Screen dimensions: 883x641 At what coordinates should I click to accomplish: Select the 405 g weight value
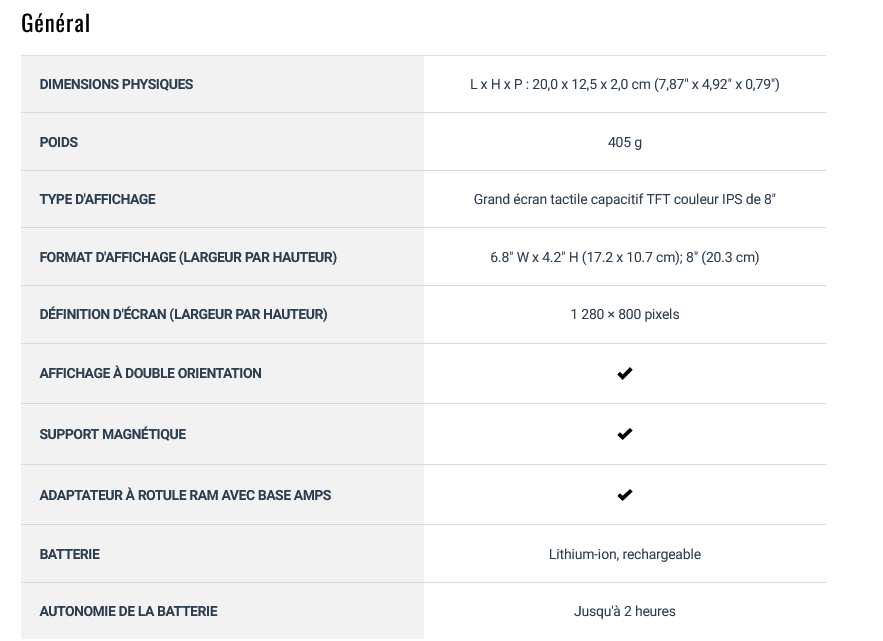click(x=625, y=142)
